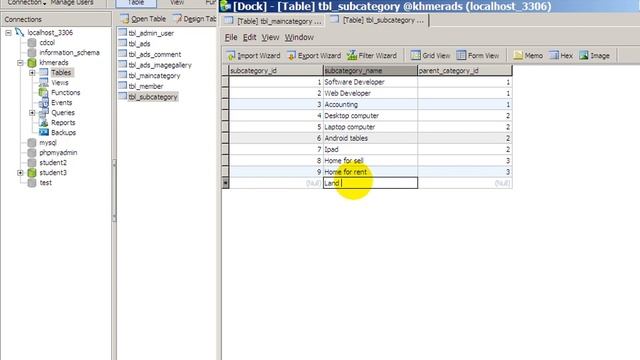Select the information_schema database
This screenshot has width=640, height=360.
tap(64, 53)
